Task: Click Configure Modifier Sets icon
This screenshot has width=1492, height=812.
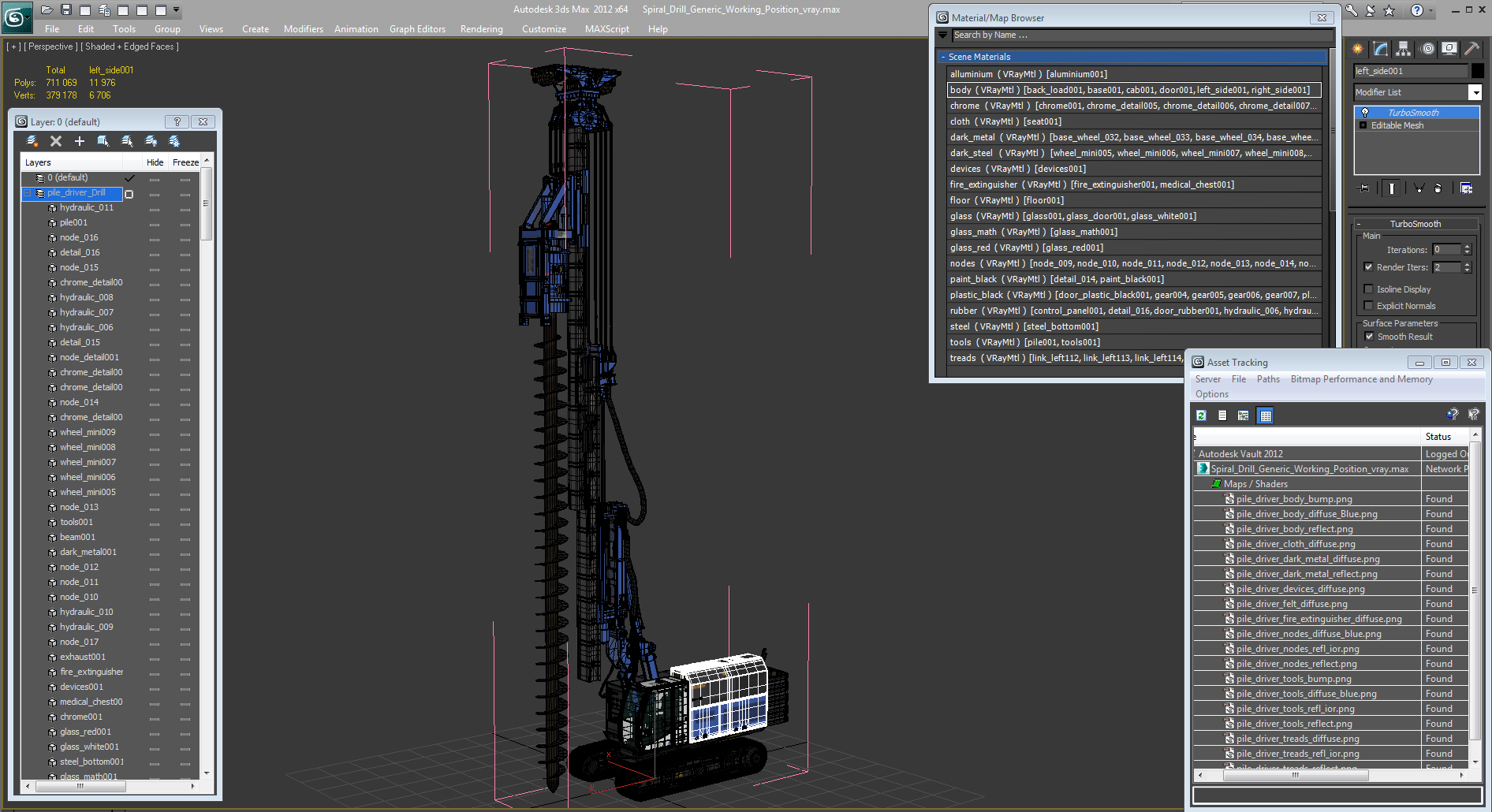Action: (1466, 188)
